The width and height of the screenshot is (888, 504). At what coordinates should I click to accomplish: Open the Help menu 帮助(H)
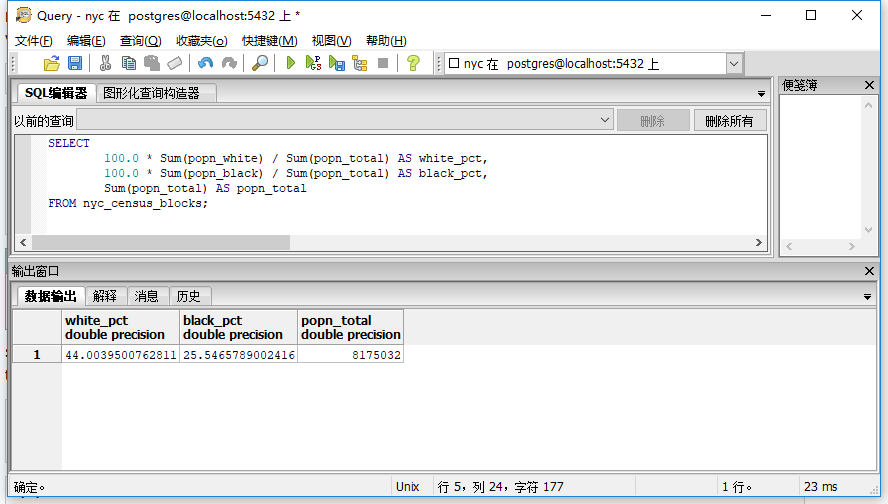[x=386, y=41]
